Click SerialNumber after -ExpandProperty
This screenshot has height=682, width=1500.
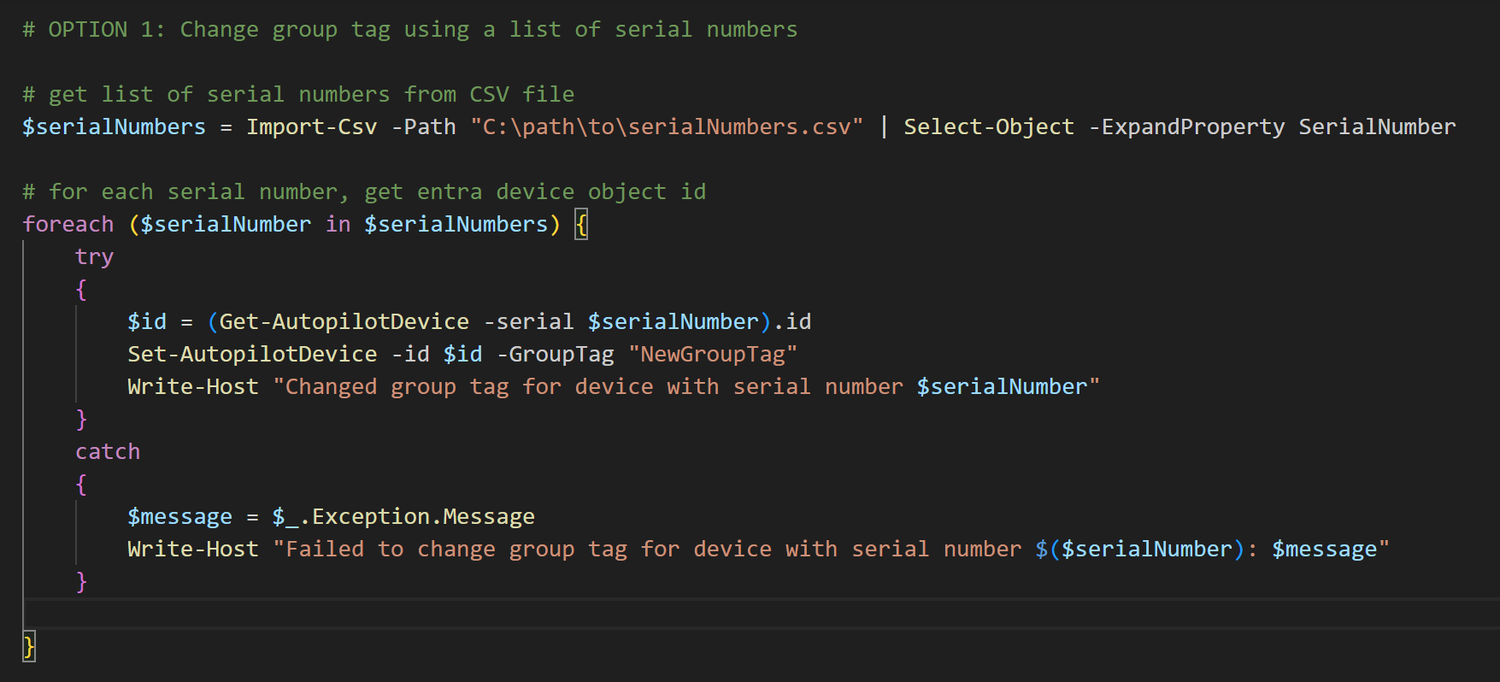(x=1377, y=127)
